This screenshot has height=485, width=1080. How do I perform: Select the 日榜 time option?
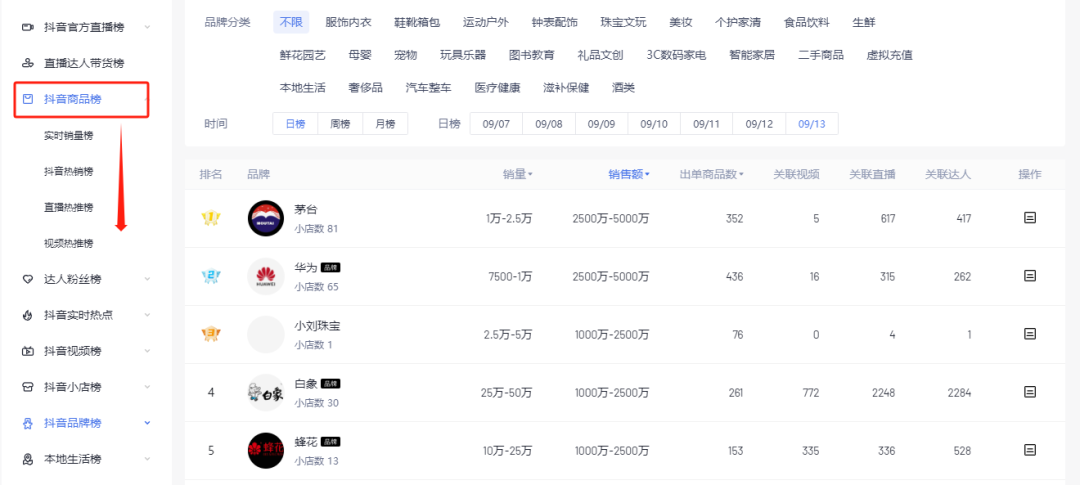click(295, 124)
